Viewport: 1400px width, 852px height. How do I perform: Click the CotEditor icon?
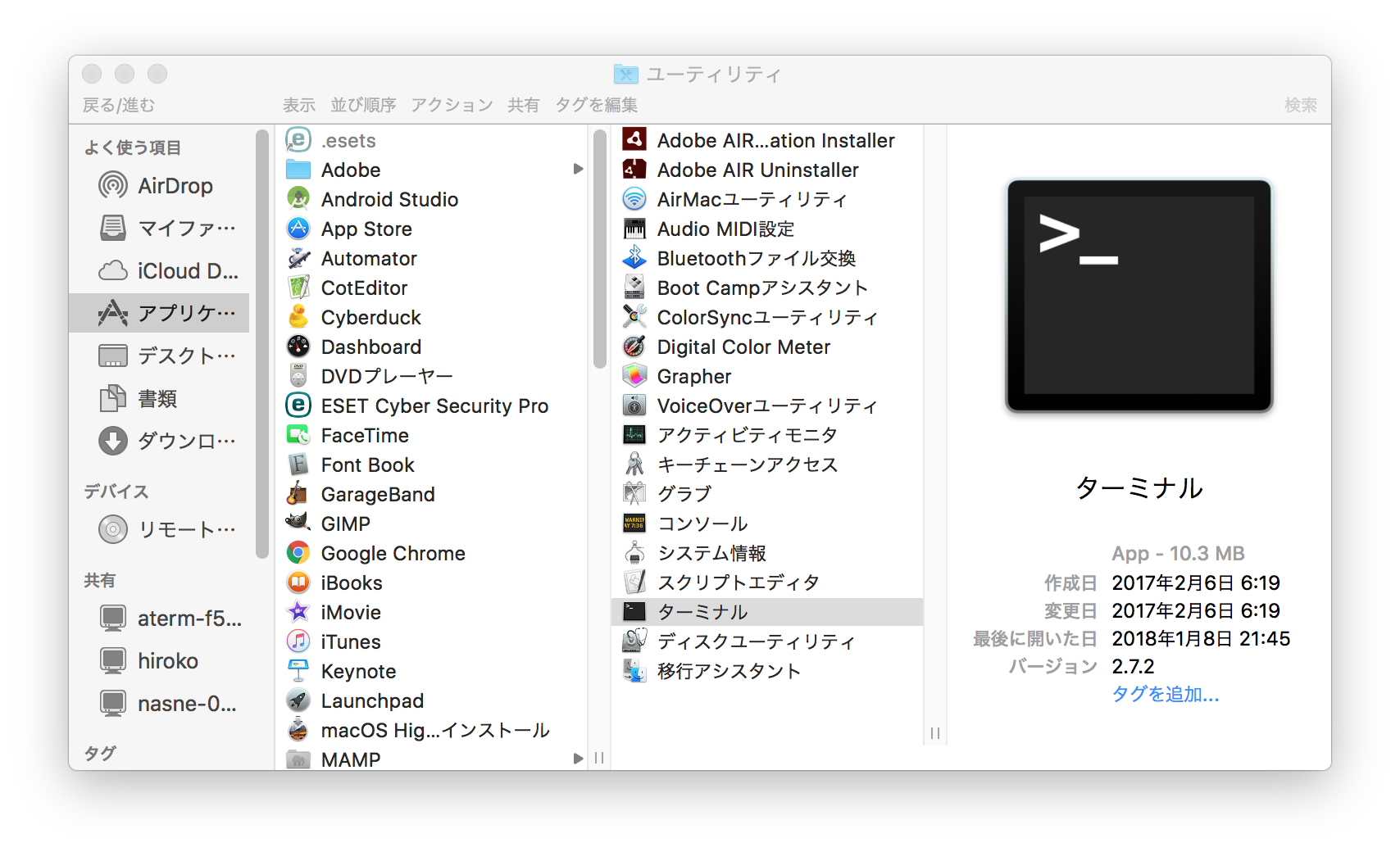(298, 288)
